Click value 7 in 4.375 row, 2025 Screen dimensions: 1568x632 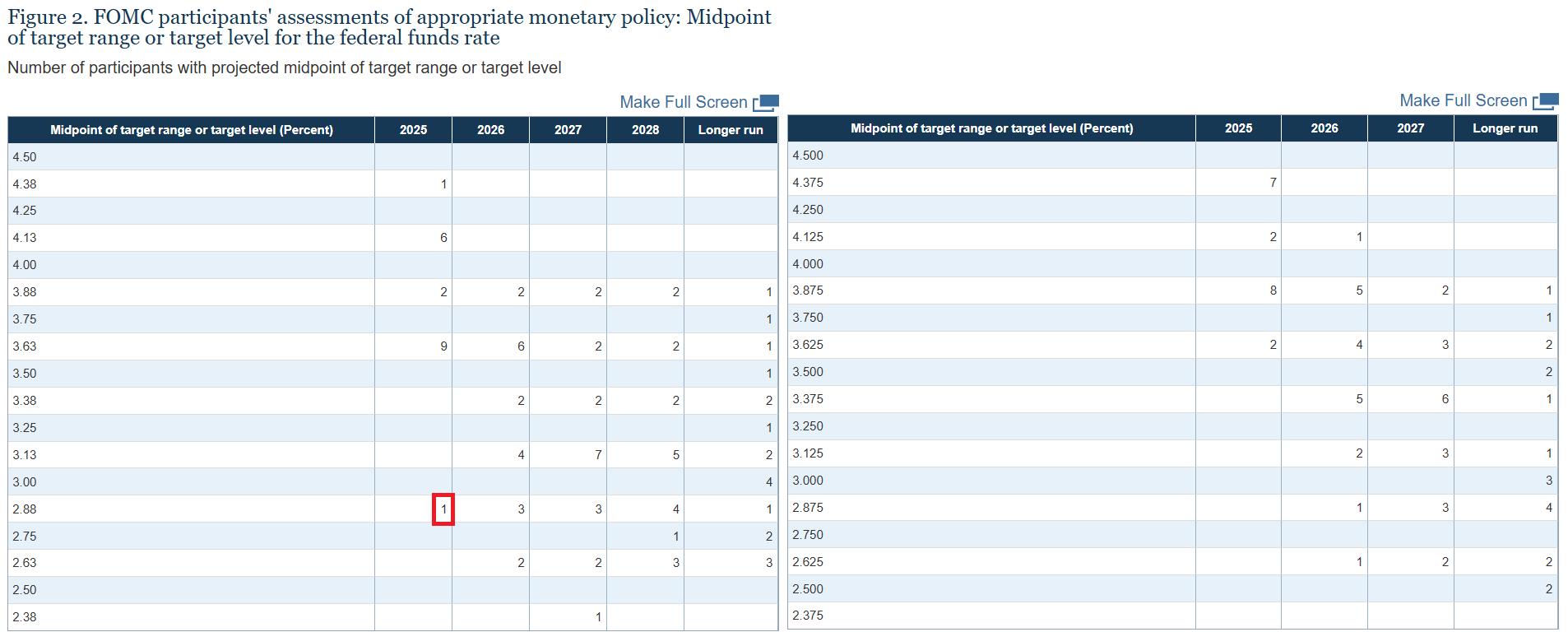1273,183
